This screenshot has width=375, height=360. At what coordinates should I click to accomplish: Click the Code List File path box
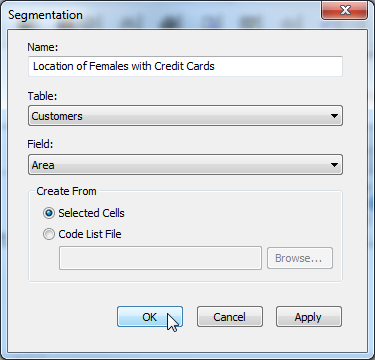click(x=160, y=258)
